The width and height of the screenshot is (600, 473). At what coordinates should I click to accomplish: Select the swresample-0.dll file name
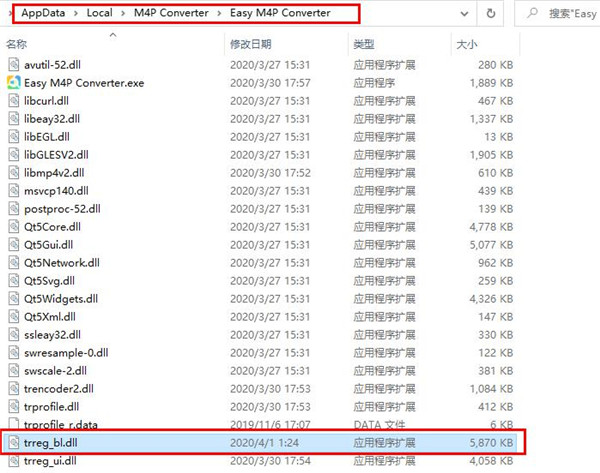click(x=66, y=352)
